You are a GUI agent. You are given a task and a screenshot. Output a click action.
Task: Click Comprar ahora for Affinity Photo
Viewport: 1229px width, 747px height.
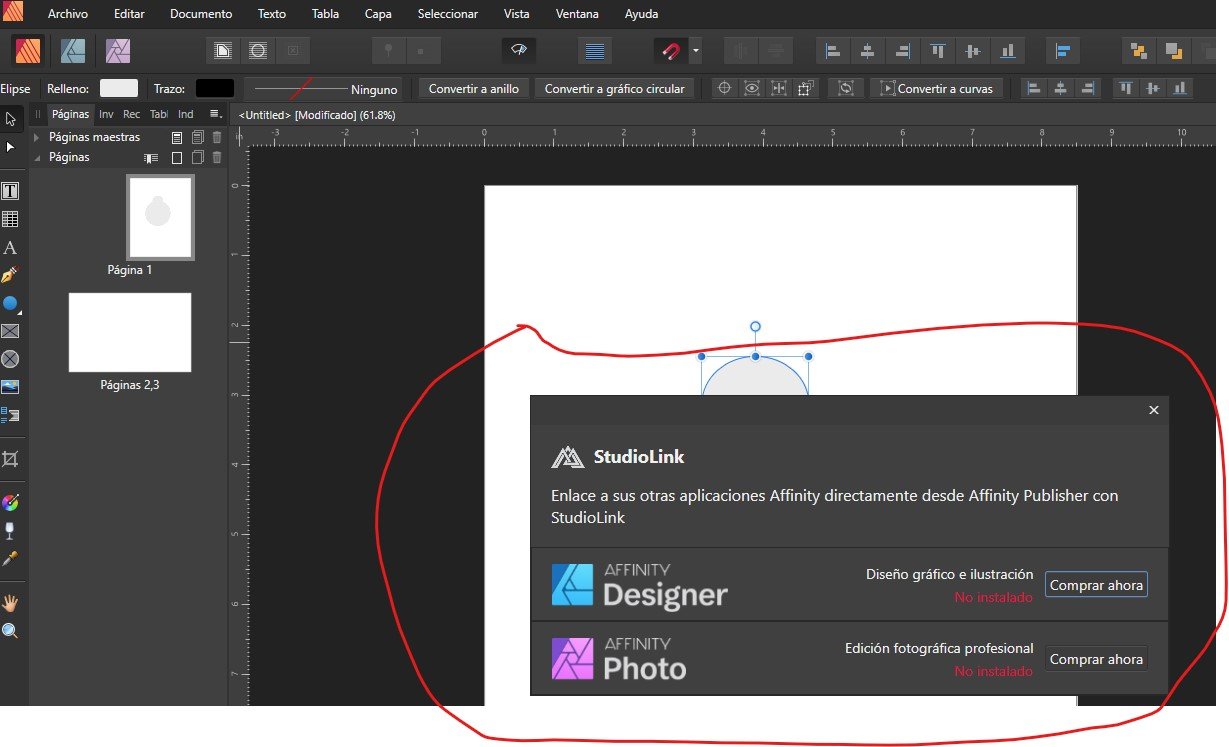pyautogui.click(x=1096, y=659)
